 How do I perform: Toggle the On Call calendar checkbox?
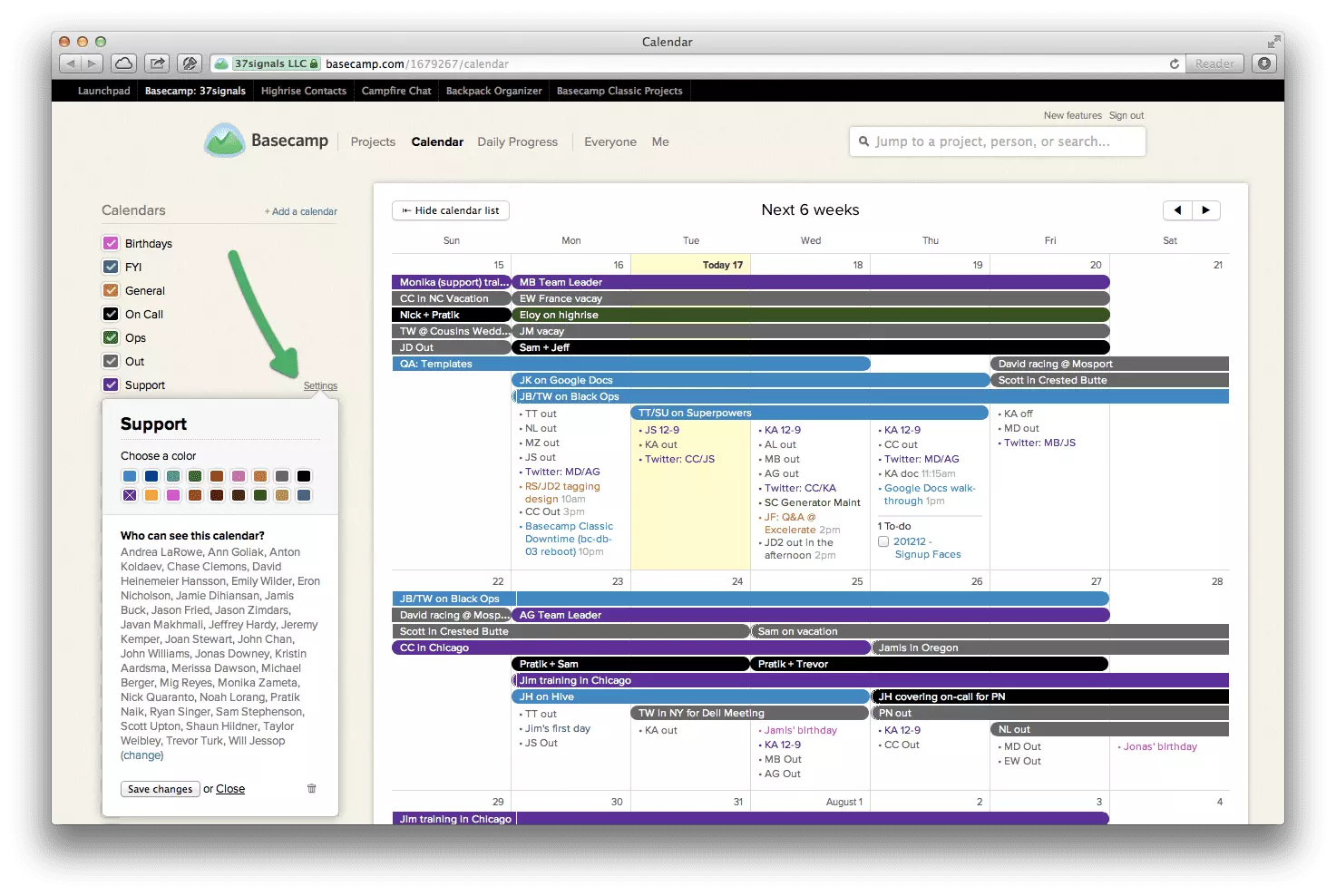tap(111, 314)
